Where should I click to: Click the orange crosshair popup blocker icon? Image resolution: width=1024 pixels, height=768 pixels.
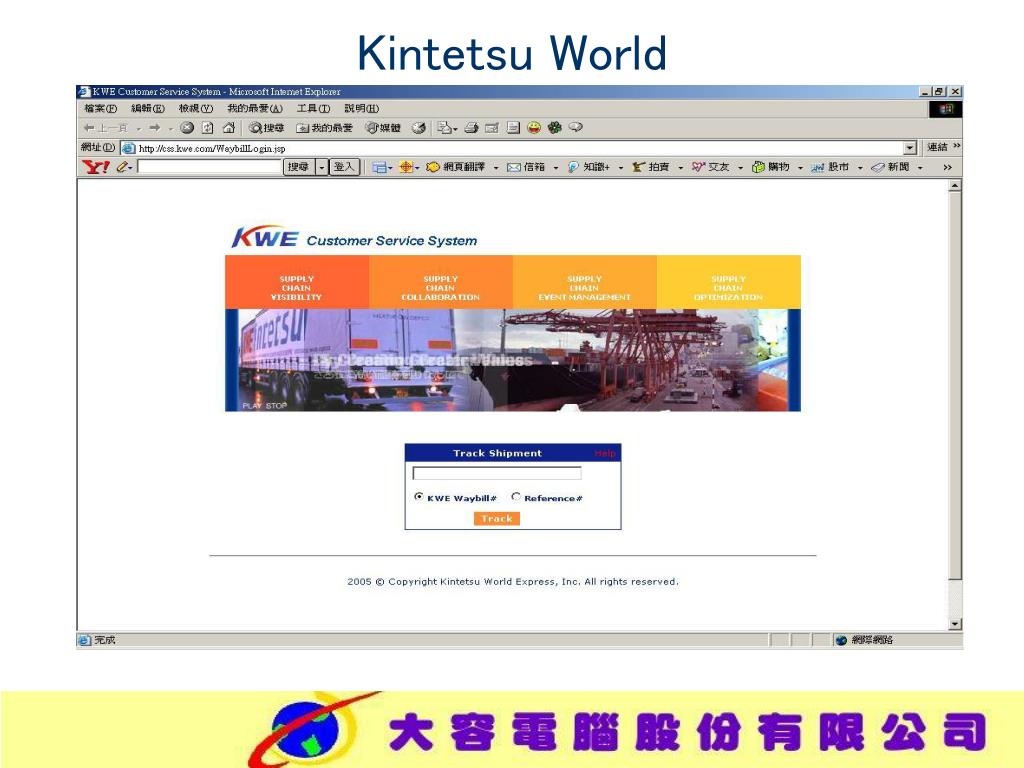coord(406,167)
